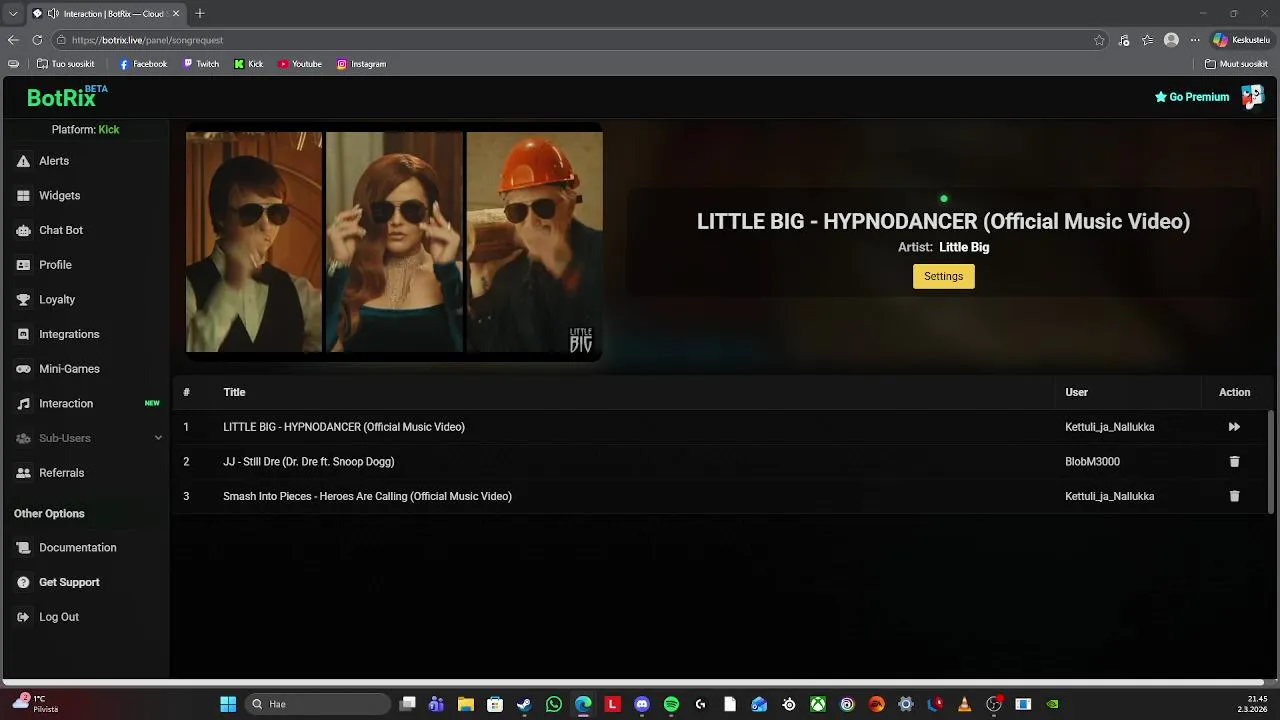Click the green status dot above song title

point(943,199)
